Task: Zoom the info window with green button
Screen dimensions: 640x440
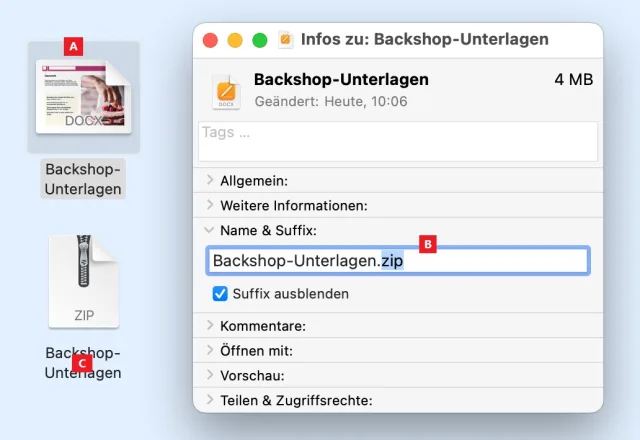Action: (260, 40)
